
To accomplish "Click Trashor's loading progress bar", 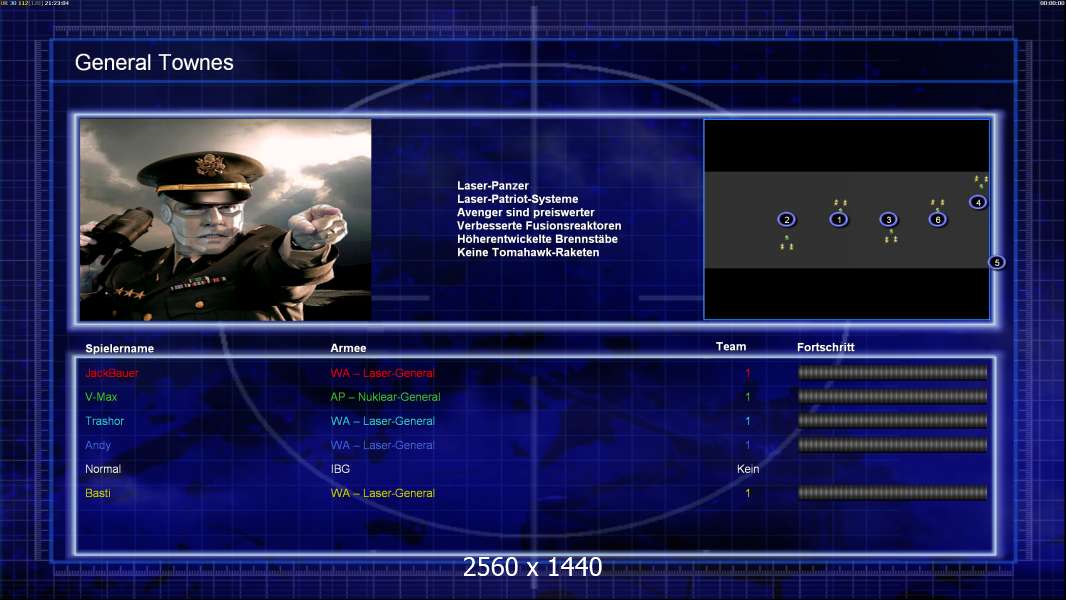I will click(892, 421).
